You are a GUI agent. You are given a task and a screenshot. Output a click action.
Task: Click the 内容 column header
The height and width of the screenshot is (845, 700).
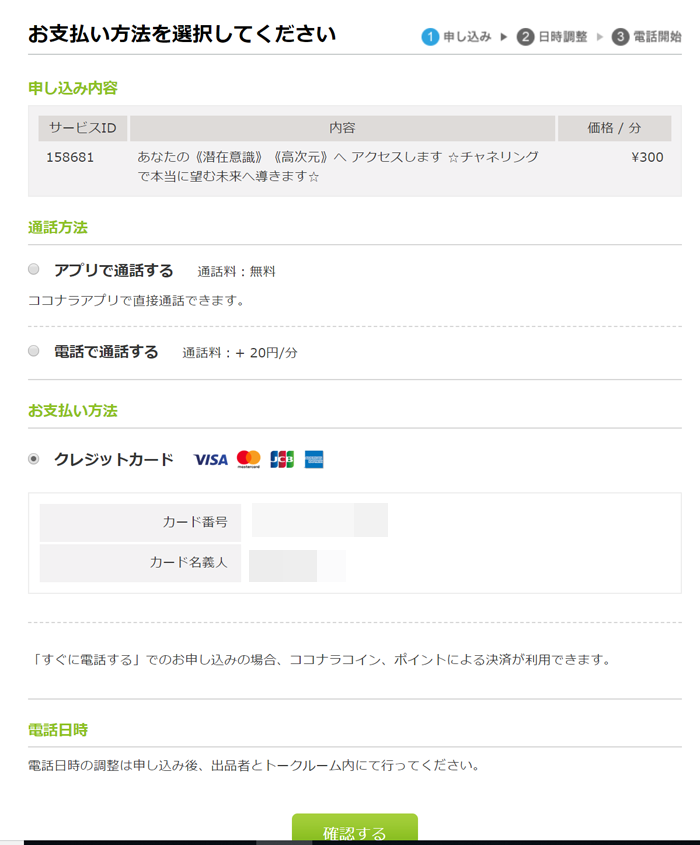tap(342, 128)
